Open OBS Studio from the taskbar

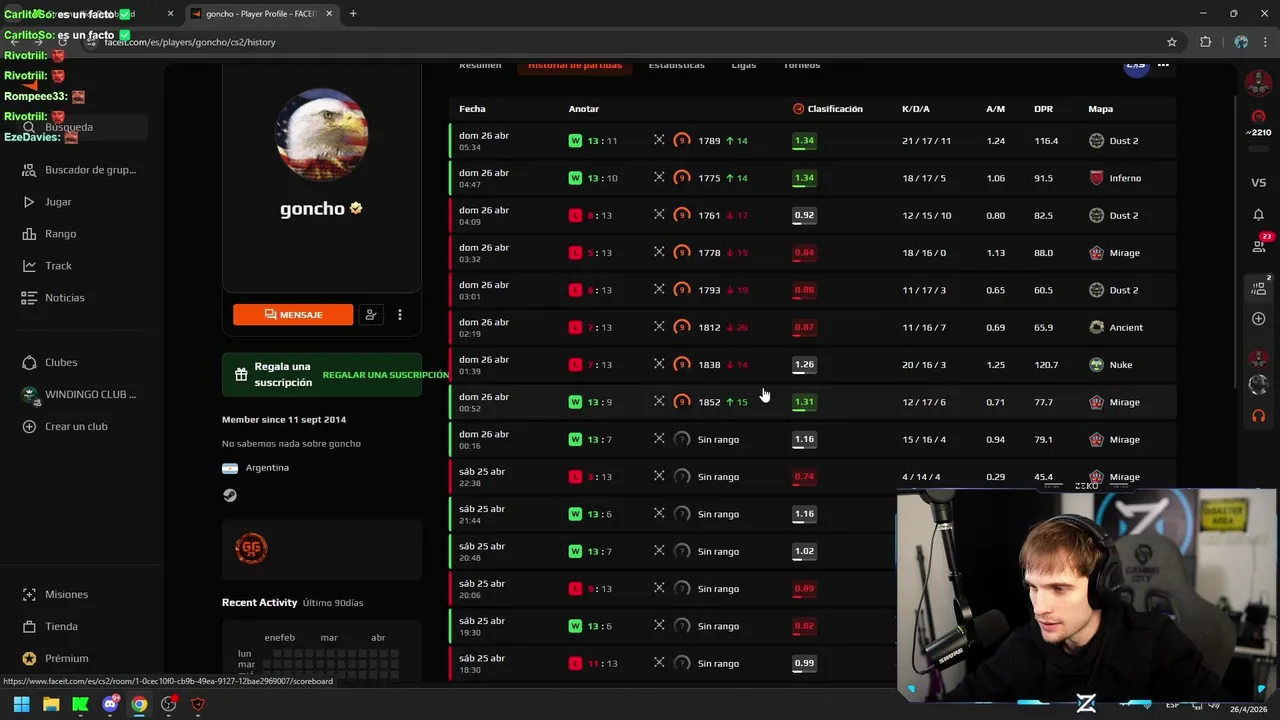[x=169, y=704]
